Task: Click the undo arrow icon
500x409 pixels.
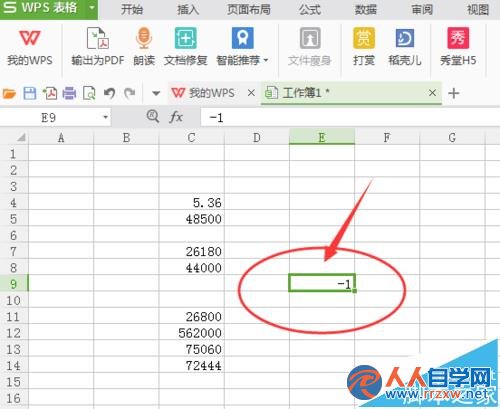Action: pos(109,93)
